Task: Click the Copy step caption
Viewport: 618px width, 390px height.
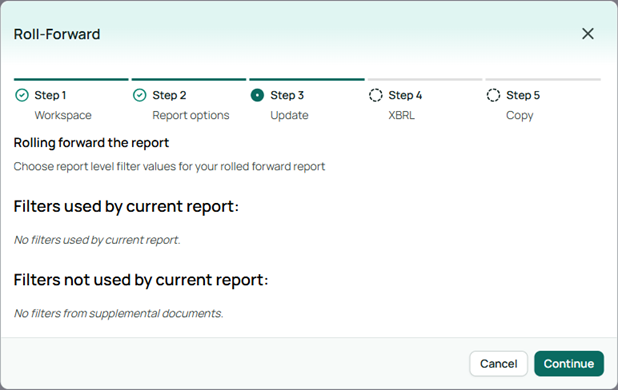Action: click(x=519, y=116)
